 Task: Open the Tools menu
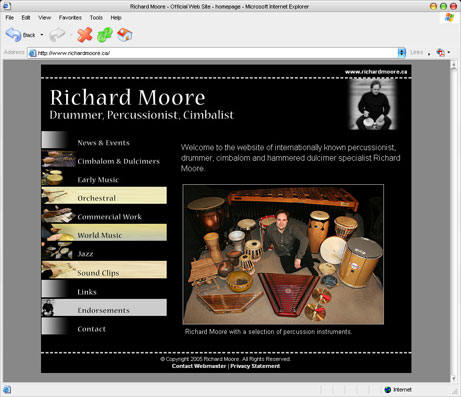(96, 18)
